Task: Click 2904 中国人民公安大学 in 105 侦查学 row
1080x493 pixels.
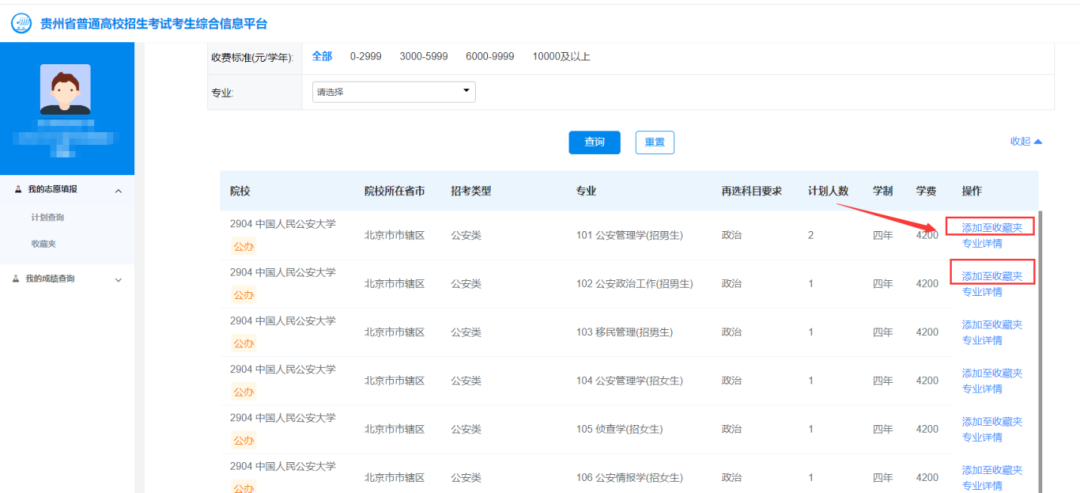Action: pos(283,417)
